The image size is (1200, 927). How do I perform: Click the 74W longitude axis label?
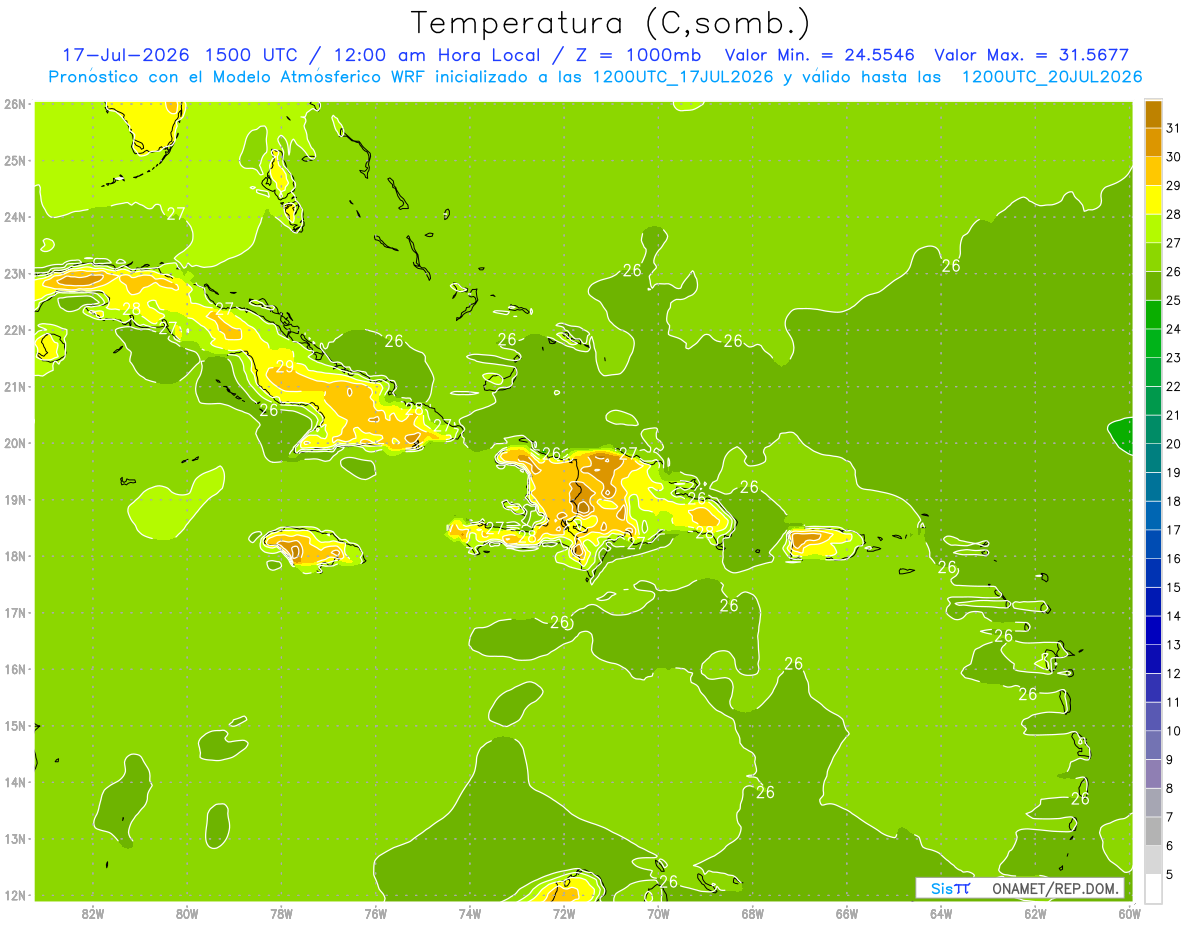pyautogui.click(x=470, y=912)
